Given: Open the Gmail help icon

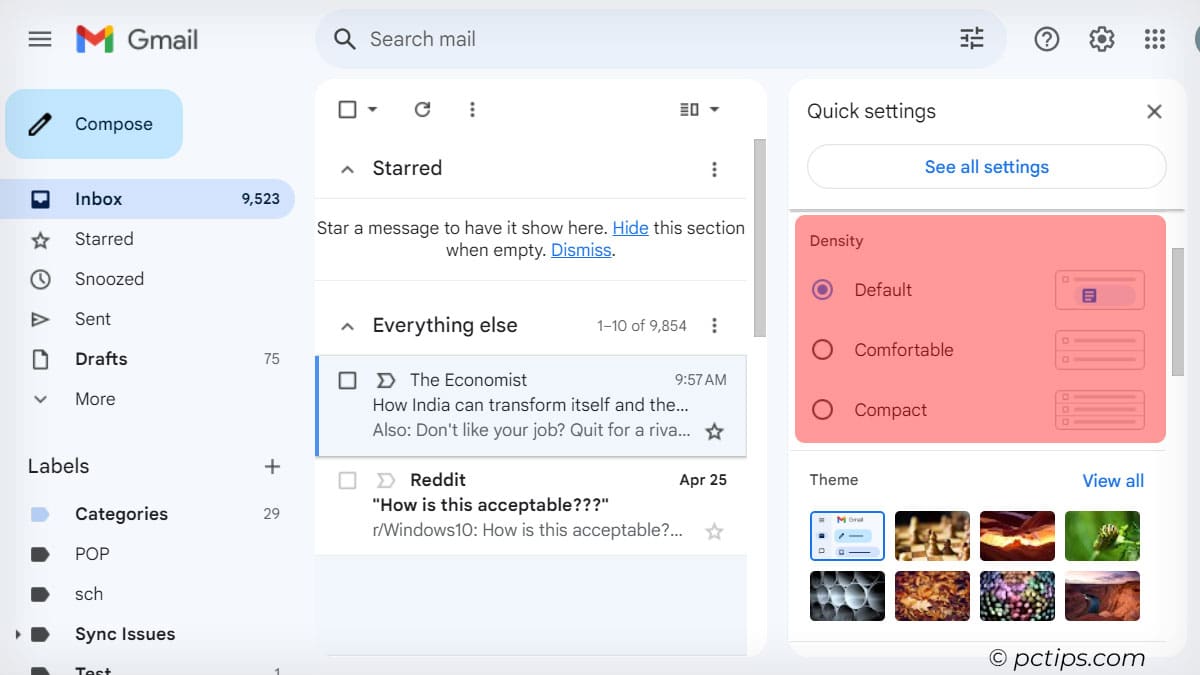Looking at the screenshot, I should point(1046,39).
